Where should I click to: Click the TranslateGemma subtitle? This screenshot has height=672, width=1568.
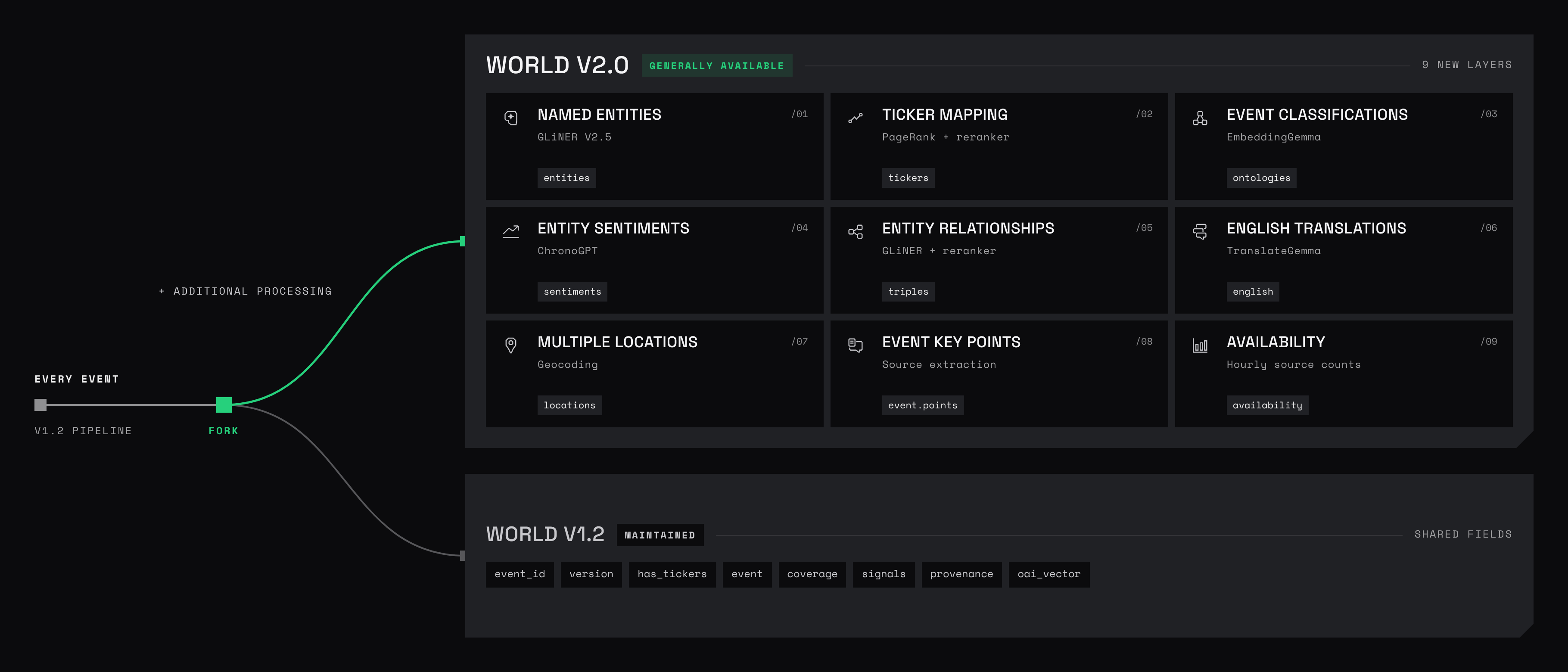coord(1273,251)
